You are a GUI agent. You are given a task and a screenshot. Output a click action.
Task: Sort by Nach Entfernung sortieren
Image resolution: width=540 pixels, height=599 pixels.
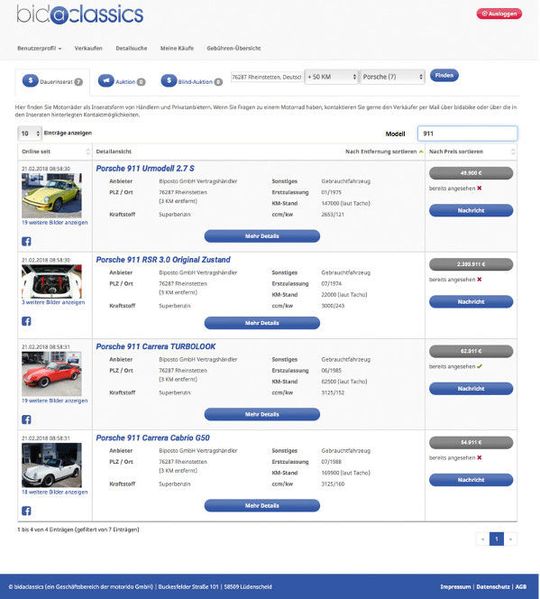[384, 152]
